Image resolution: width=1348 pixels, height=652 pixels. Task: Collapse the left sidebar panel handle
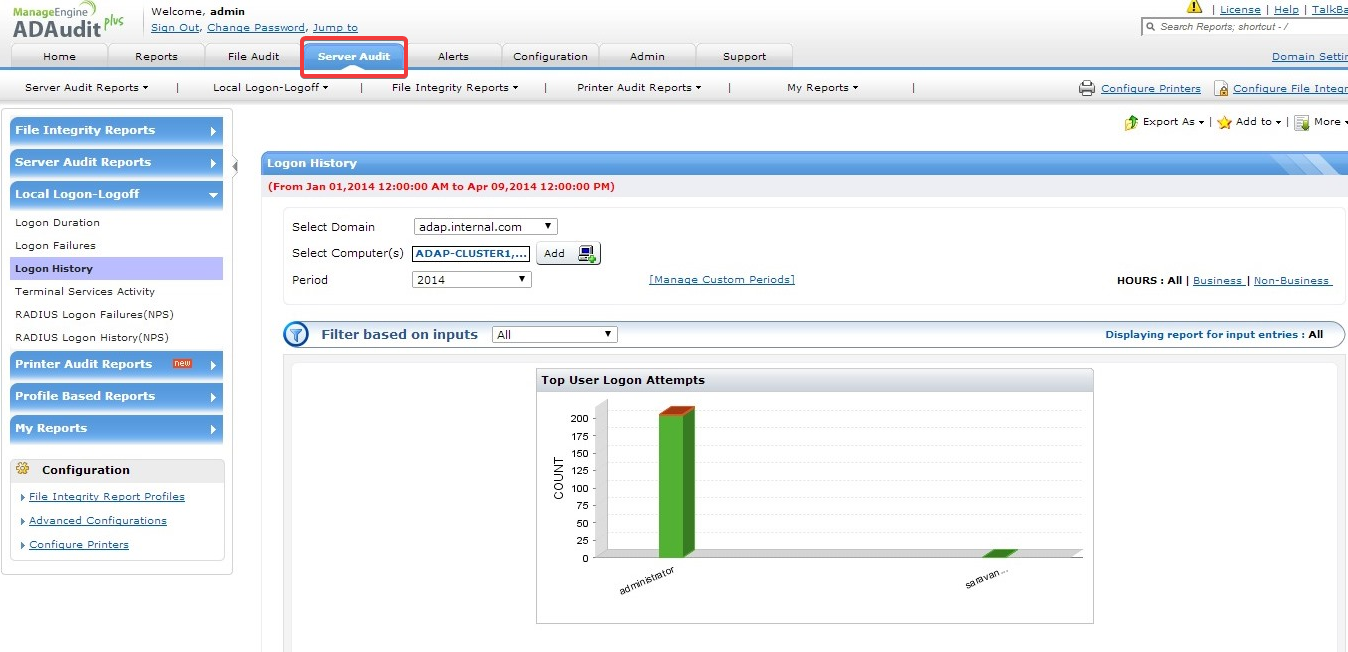click(x=235, y=166)
